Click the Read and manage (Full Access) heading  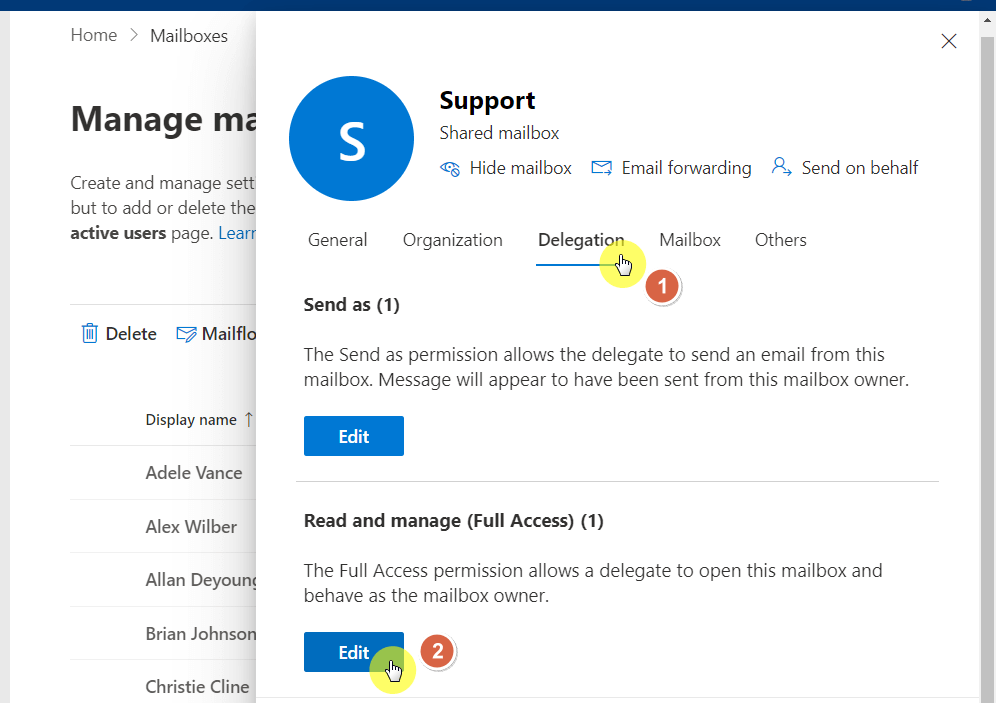tap(454, 521)
